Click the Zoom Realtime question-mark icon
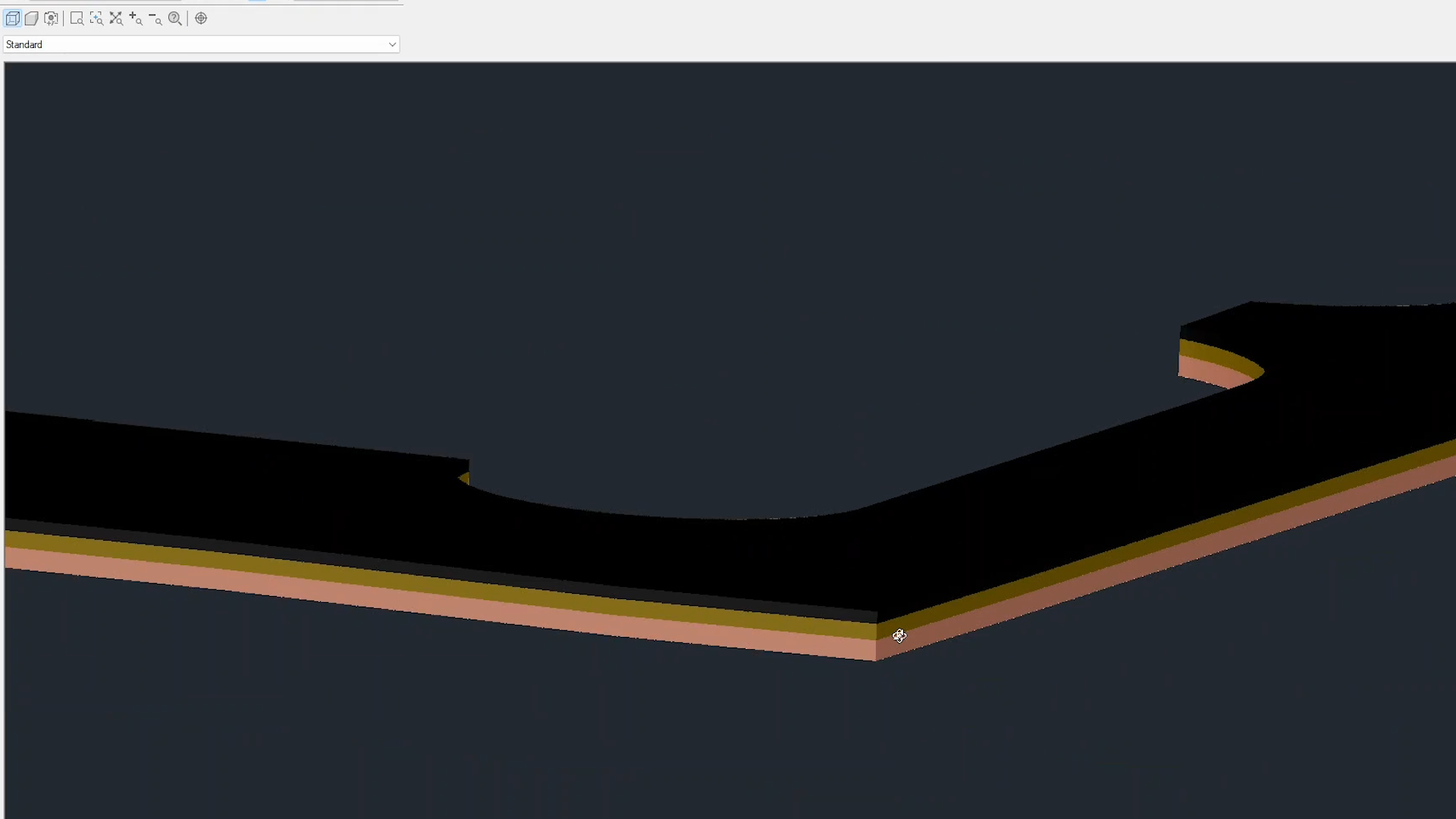 tap(174, 18)
